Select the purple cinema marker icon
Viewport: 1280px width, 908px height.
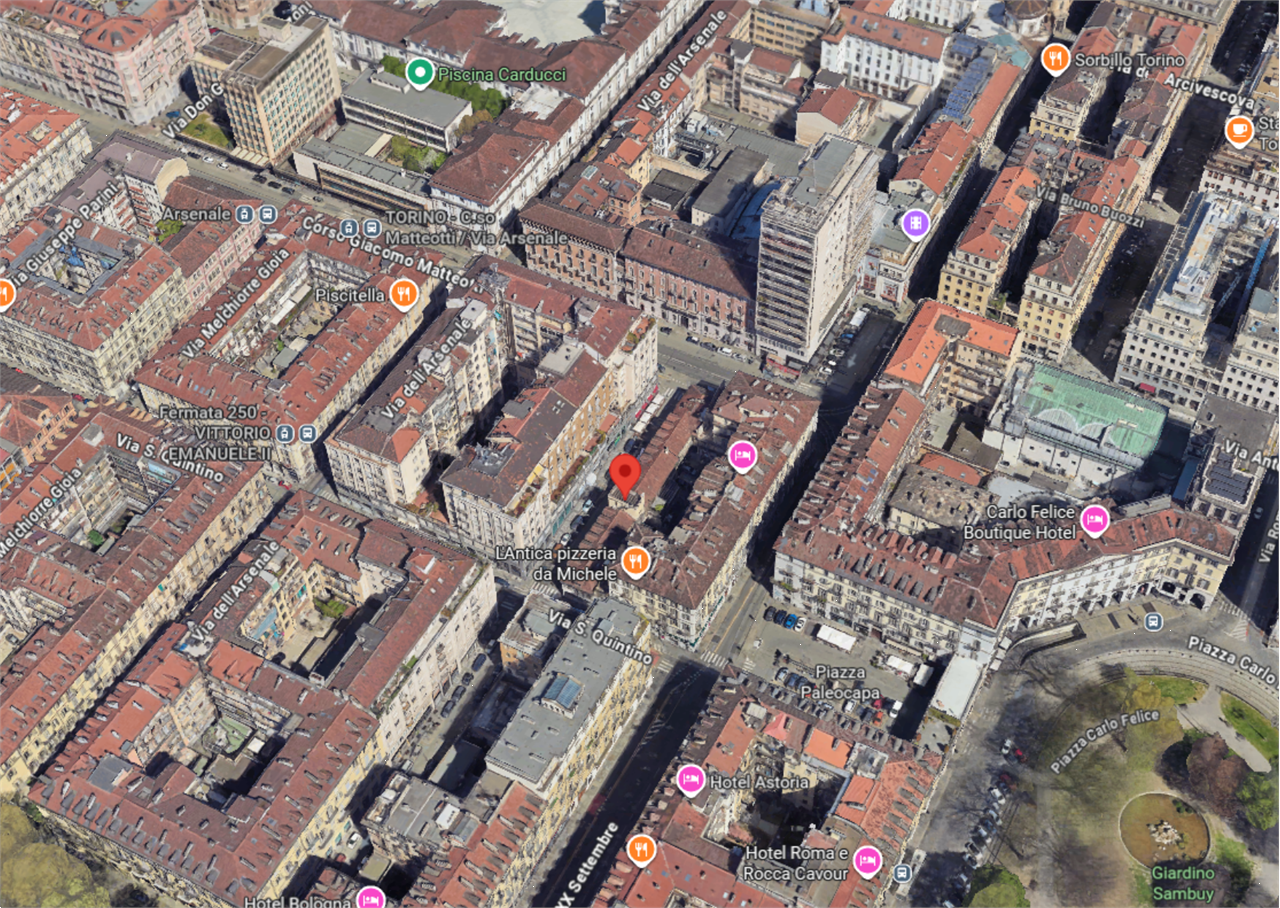tap(915, 223)
